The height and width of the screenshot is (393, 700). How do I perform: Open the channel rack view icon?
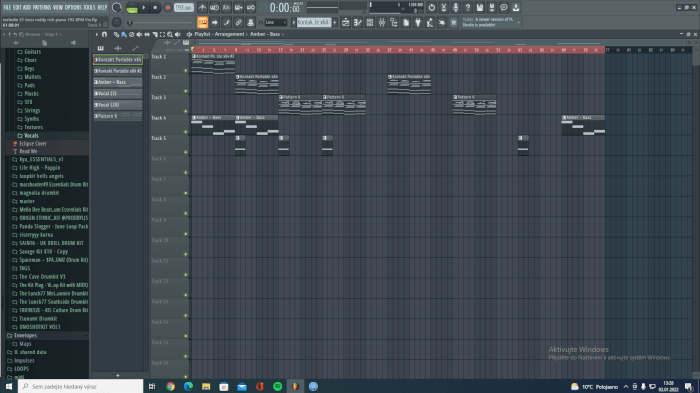[370, 22]
